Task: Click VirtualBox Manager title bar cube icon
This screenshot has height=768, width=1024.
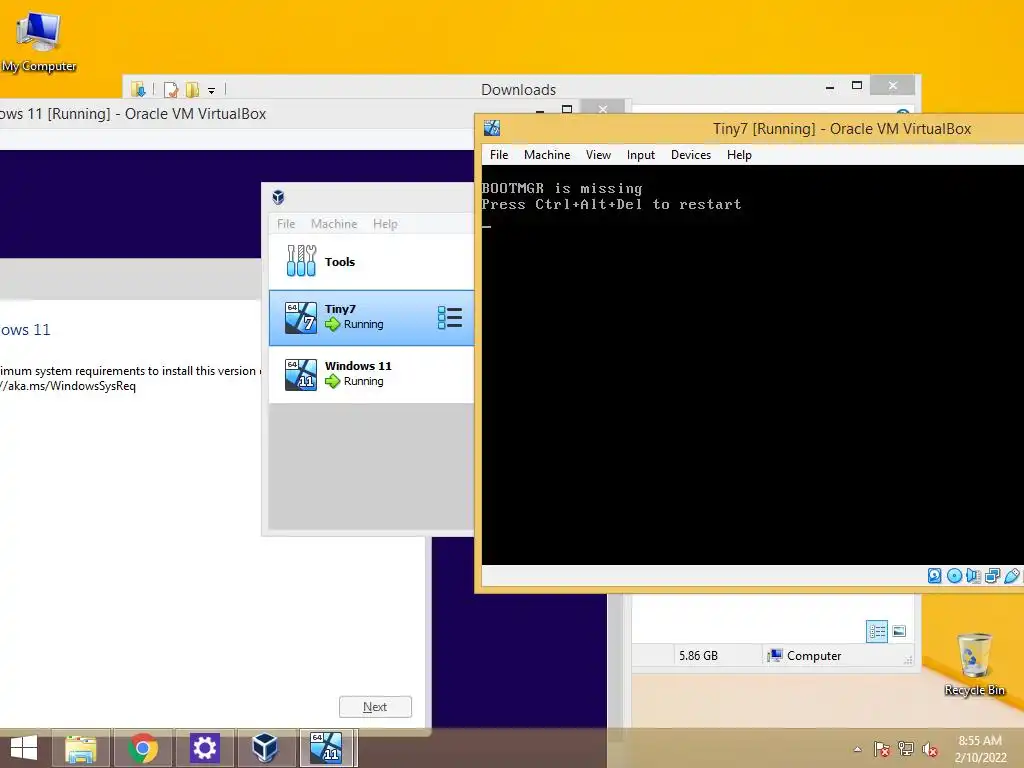Action: [278, 197]
